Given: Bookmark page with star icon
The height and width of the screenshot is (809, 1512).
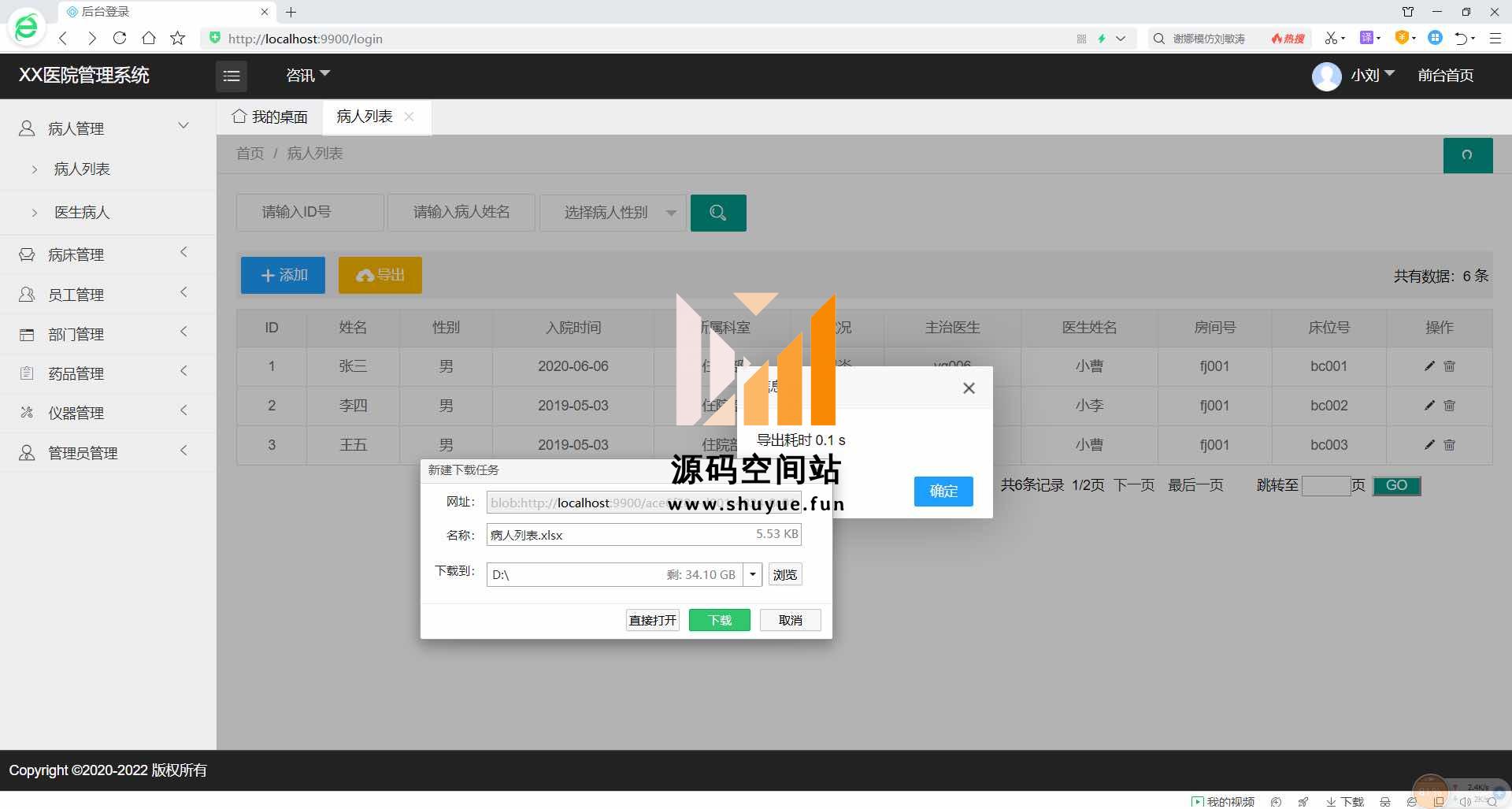Looking at the screenshot, I should (178, 38).
